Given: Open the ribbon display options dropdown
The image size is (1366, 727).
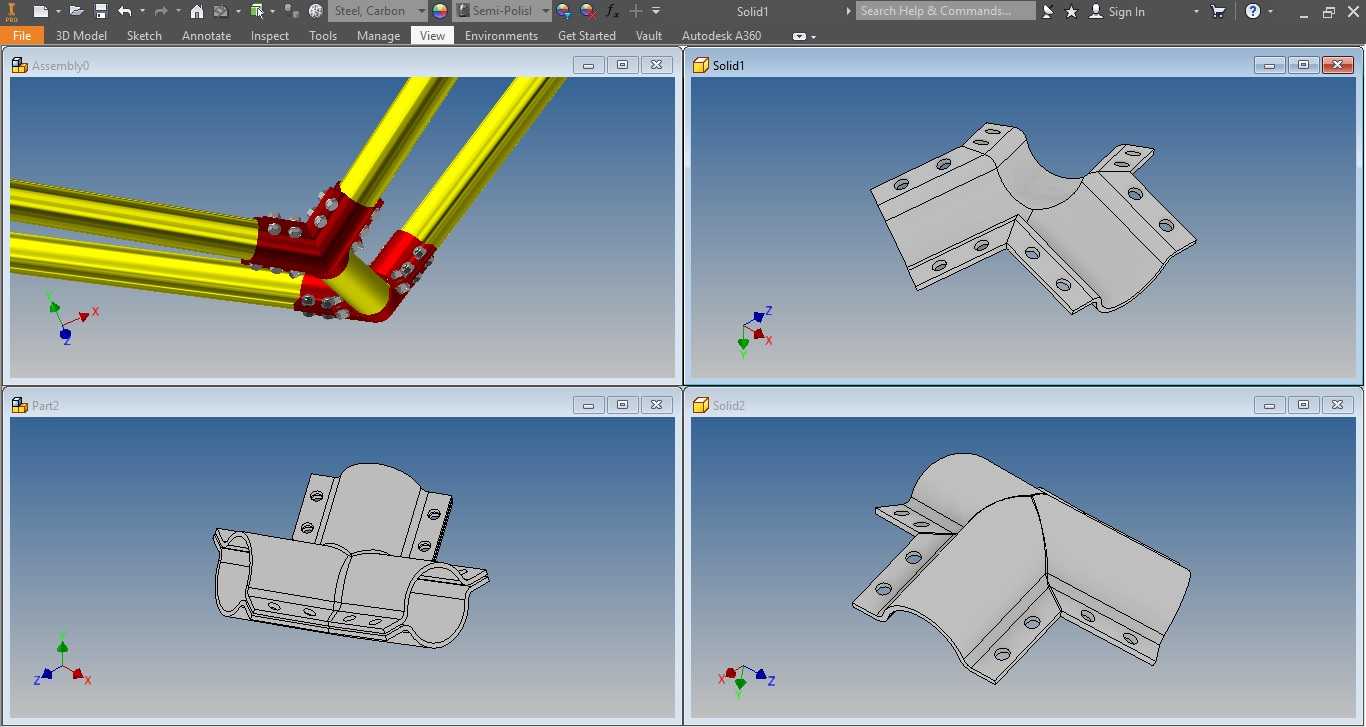Looking at the screenshot, I should click(805, 36).
